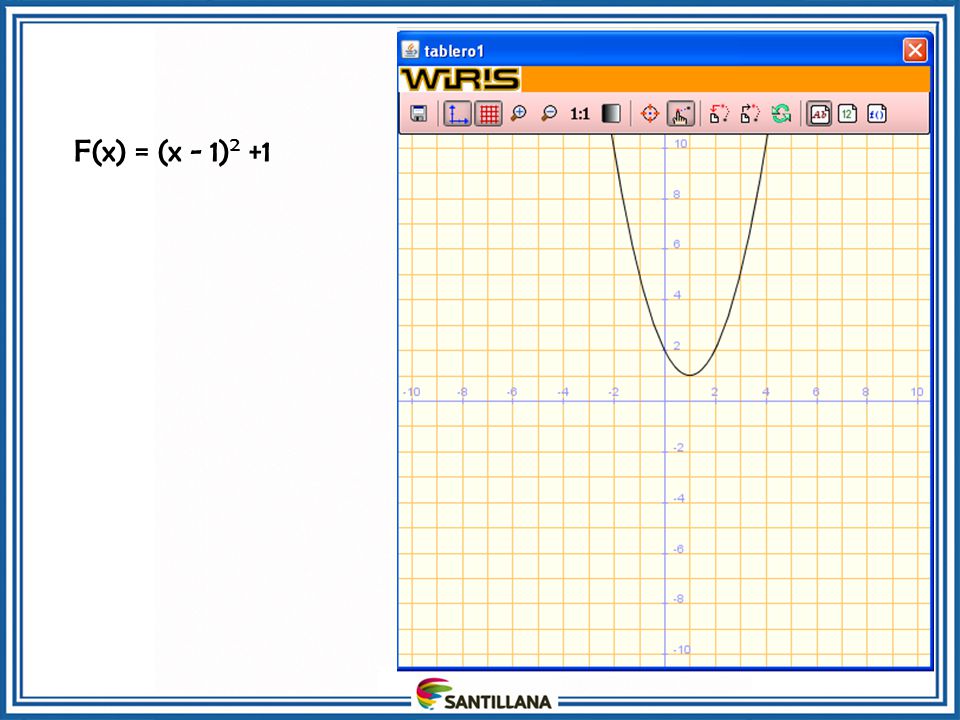Click the orange crosshair center icon

pos(650,114)
